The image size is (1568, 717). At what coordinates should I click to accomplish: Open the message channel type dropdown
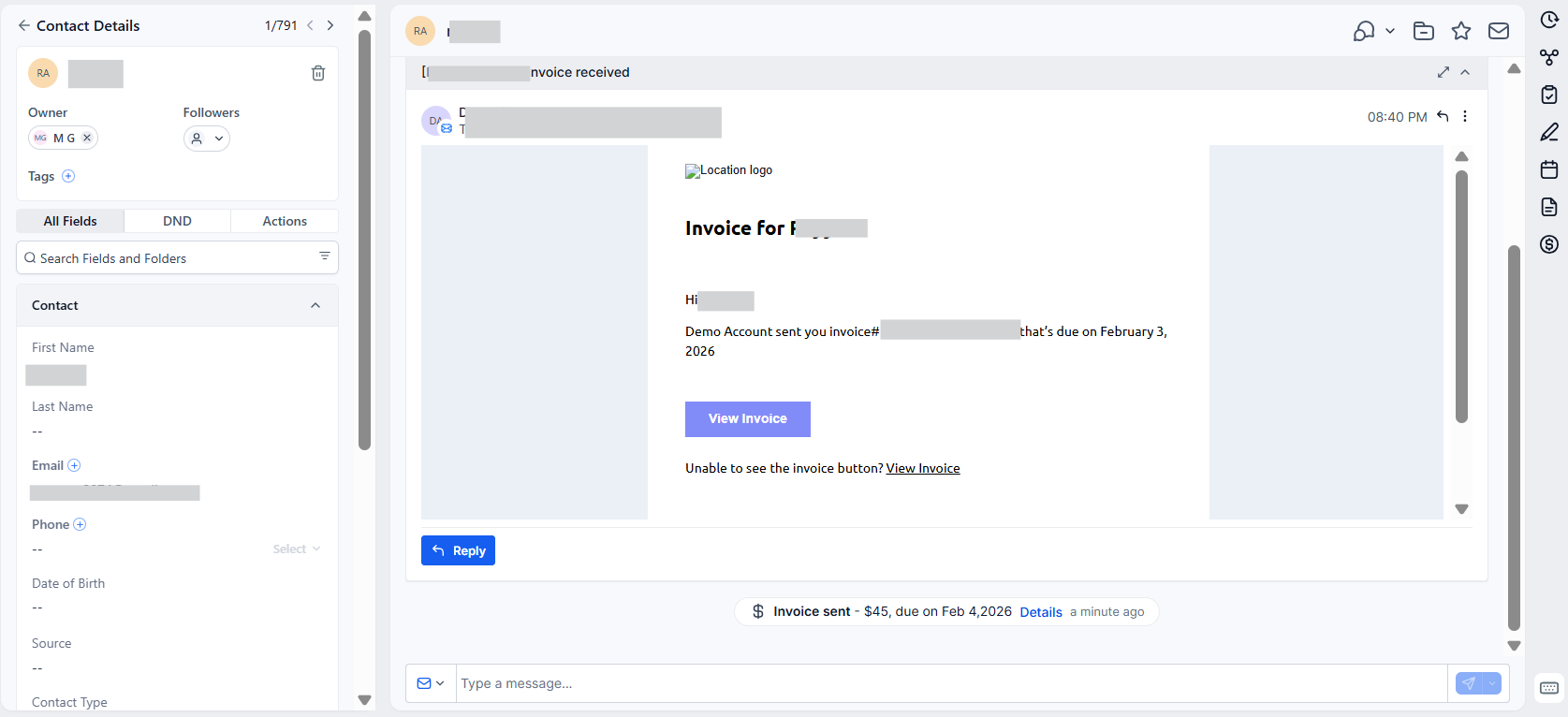[x=431, y=683]
